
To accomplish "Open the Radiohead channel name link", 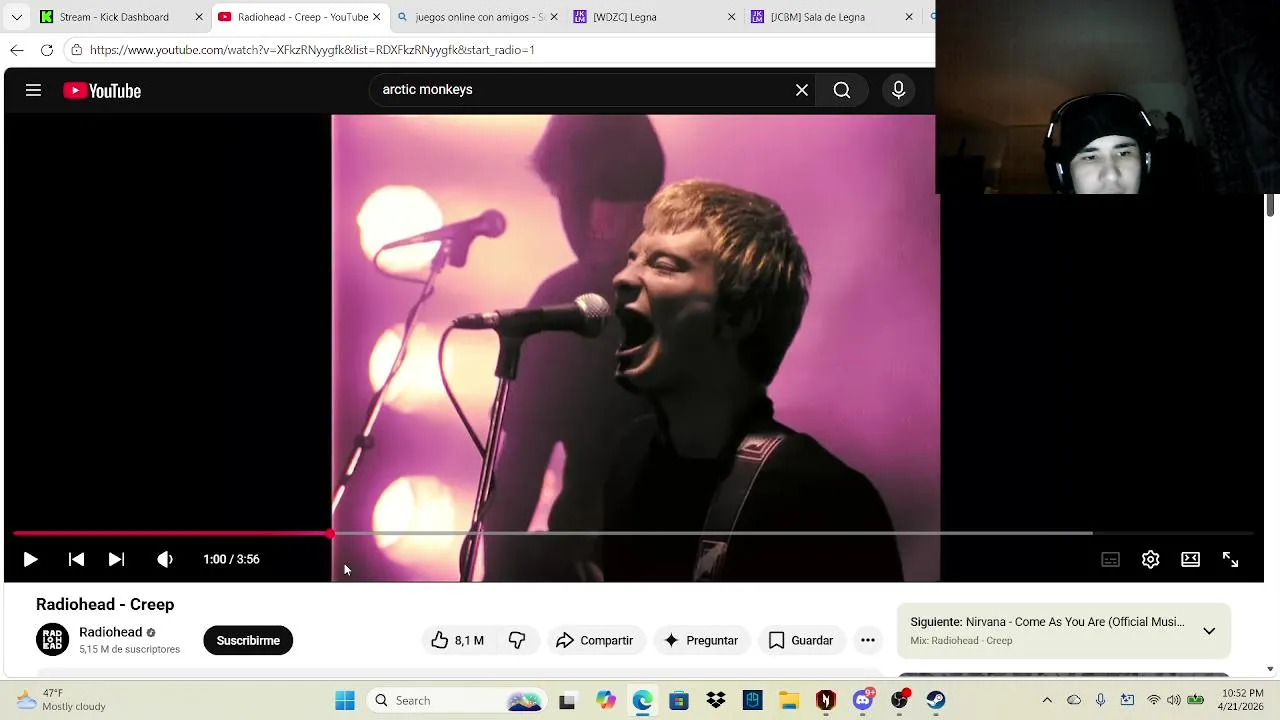I will (110, 632).
